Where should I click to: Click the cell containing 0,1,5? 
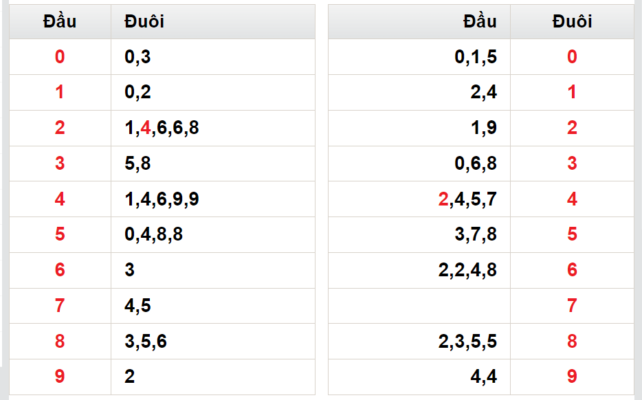[x=419, y=56]
